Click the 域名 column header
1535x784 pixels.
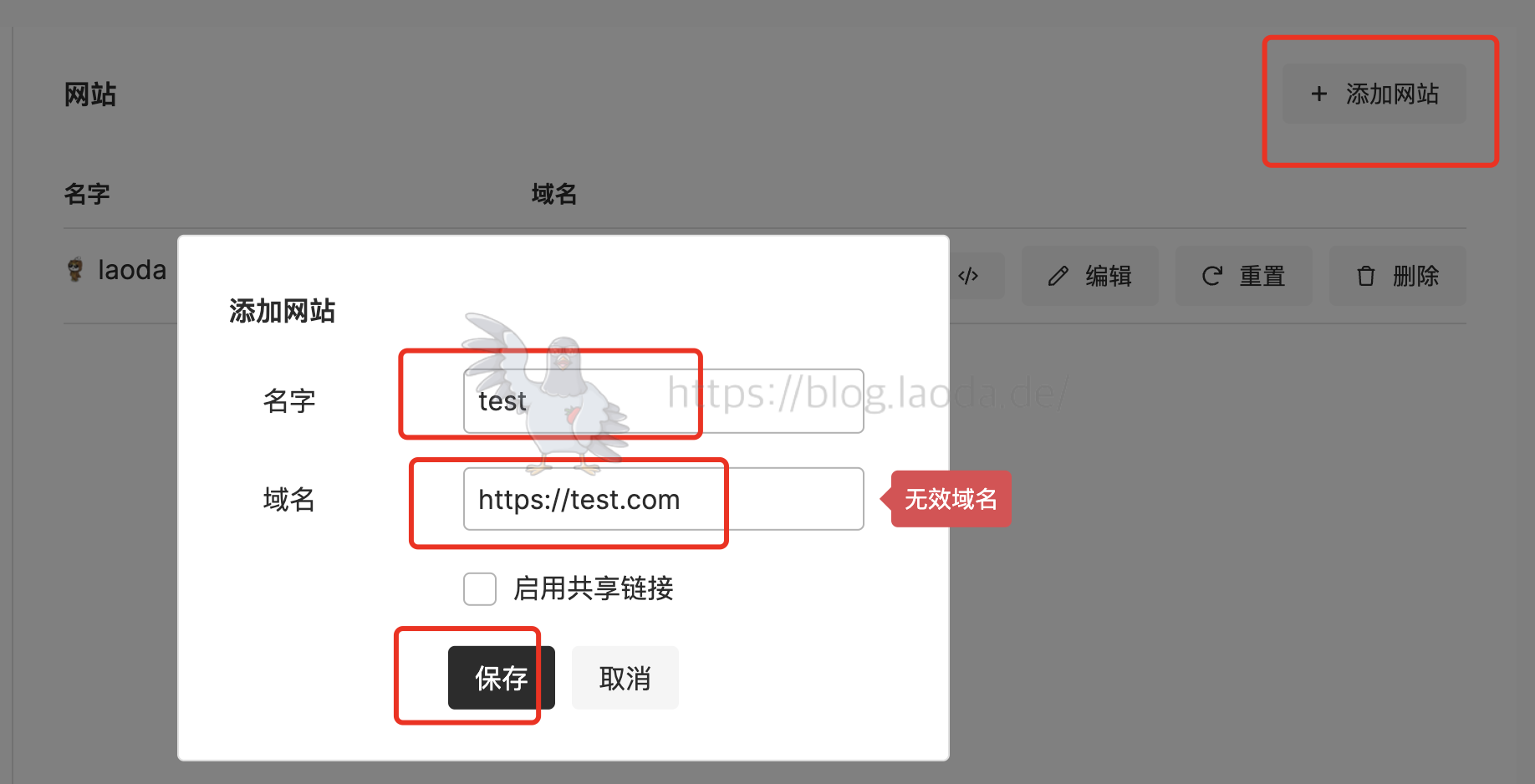[554, 195]
